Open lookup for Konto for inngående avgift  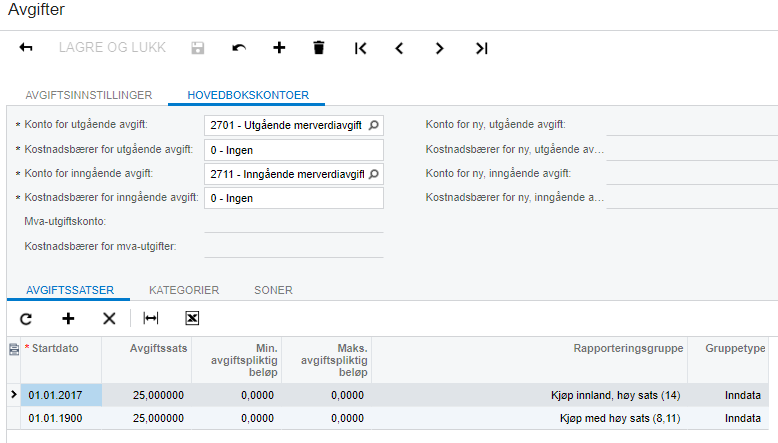pos(374,174)
